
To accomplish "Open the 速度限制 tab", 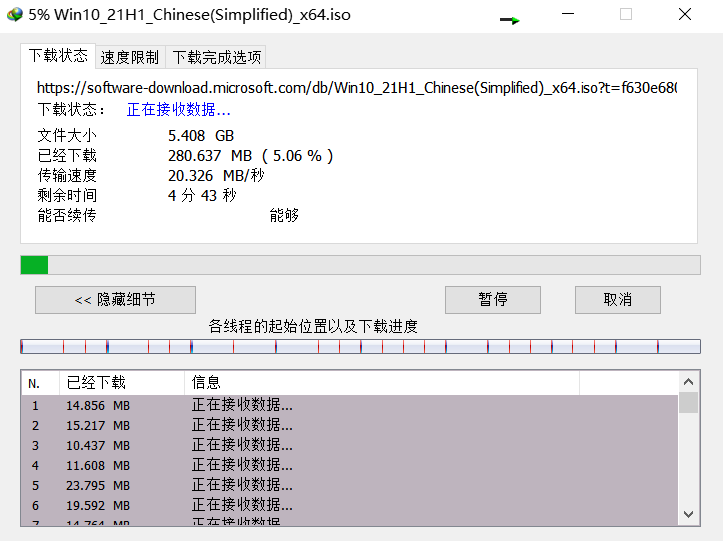I will point(130,57).
